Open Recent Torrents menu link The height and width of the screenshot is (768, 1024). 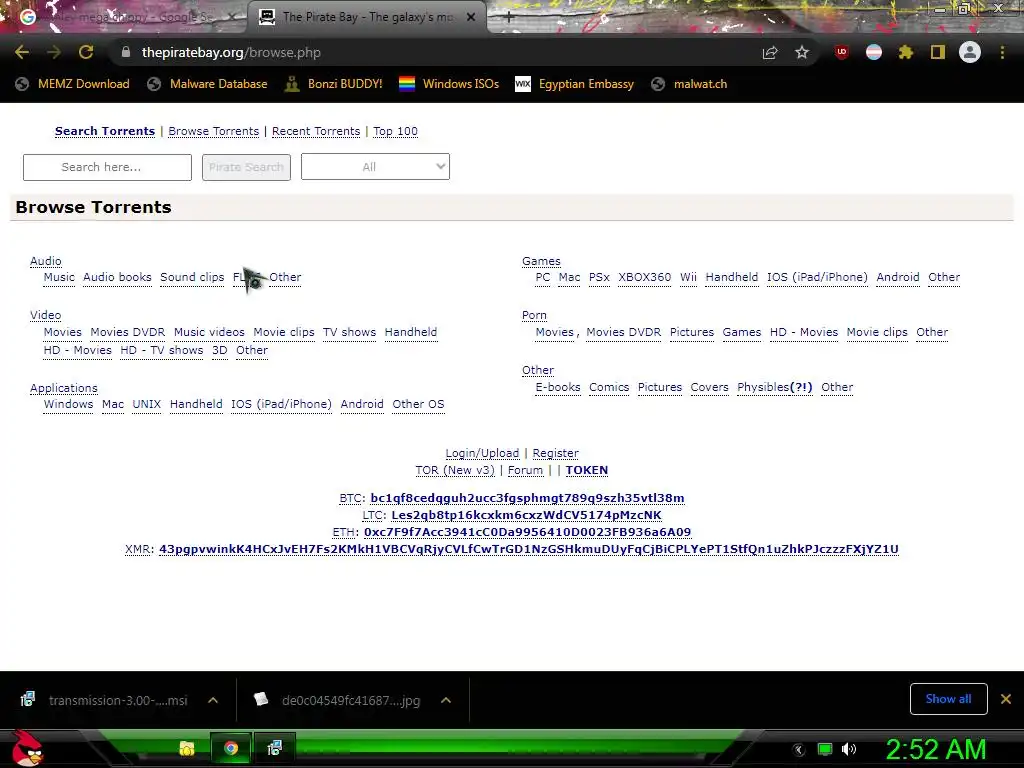point(316,131)
